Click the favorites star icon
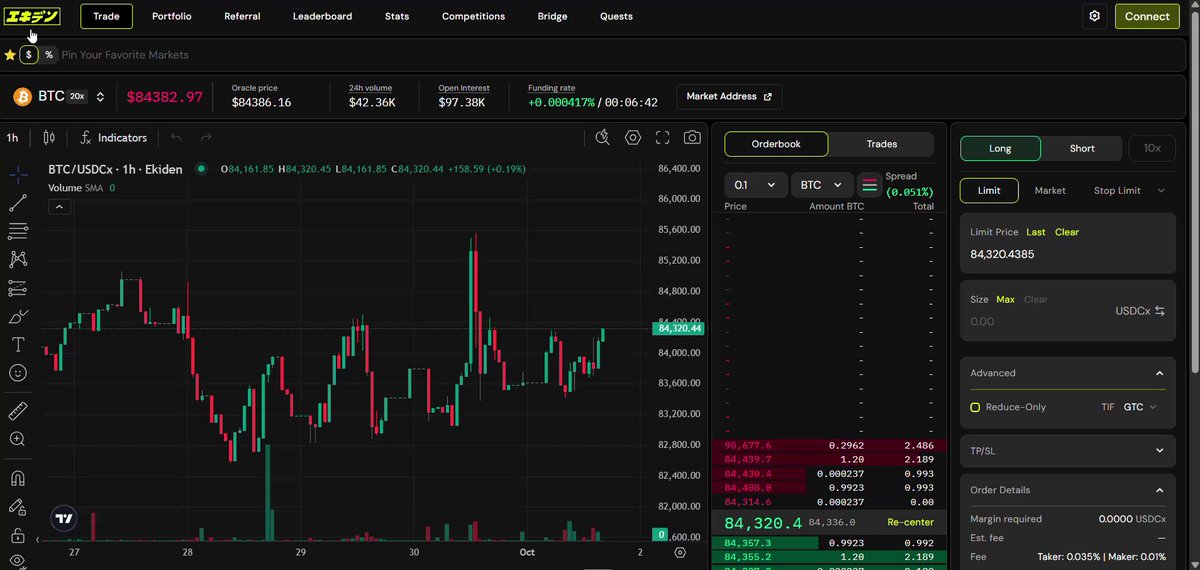1200x570 pixels. coord(10,55)
